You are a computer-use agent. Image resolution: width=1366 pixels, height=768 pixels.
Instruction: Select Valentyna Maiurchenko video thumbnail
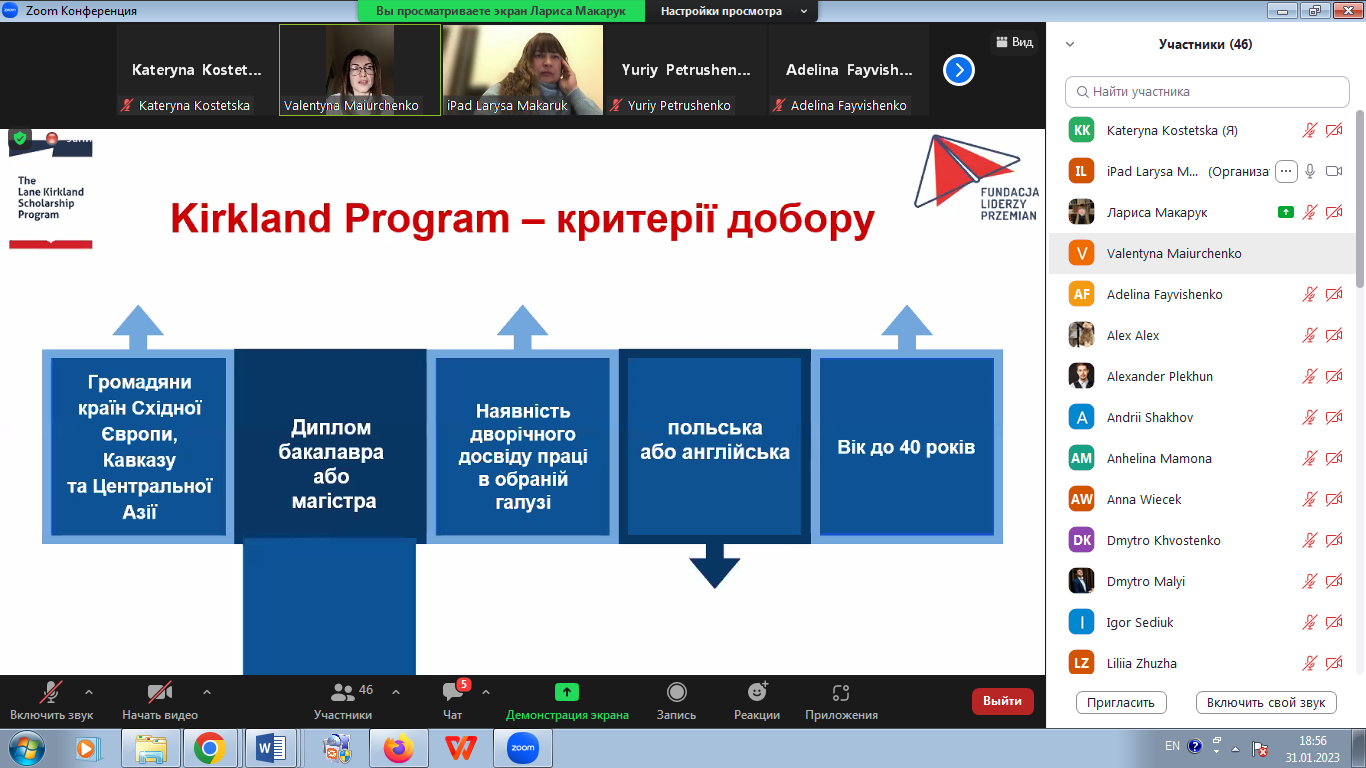click(360, 70)
